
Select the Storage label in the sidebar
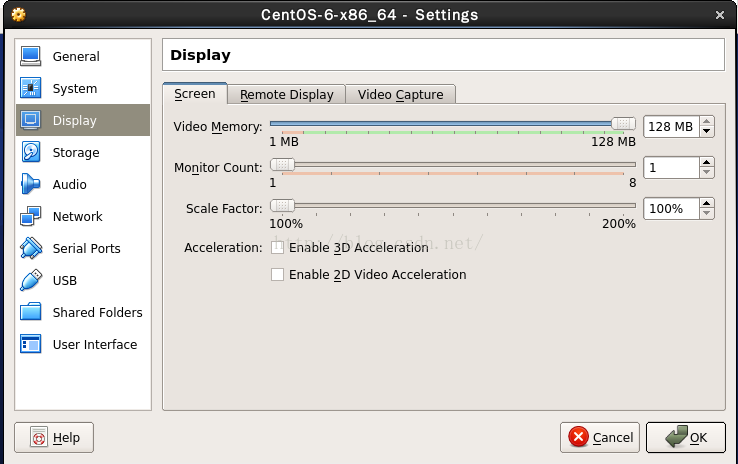[76, 152]
